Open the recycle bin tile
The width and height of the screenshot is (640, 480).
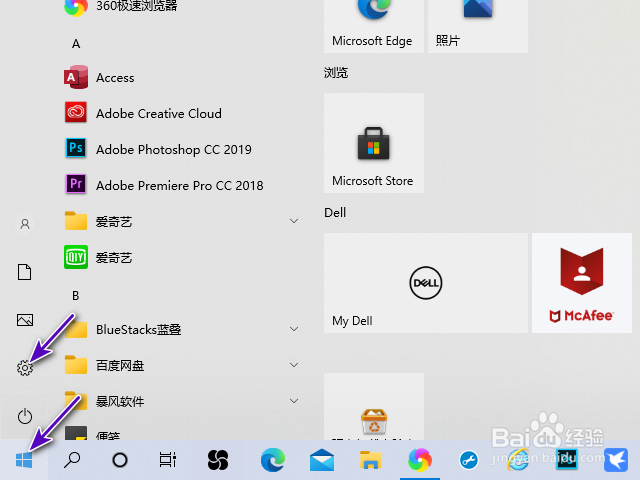tap(373, 407)
